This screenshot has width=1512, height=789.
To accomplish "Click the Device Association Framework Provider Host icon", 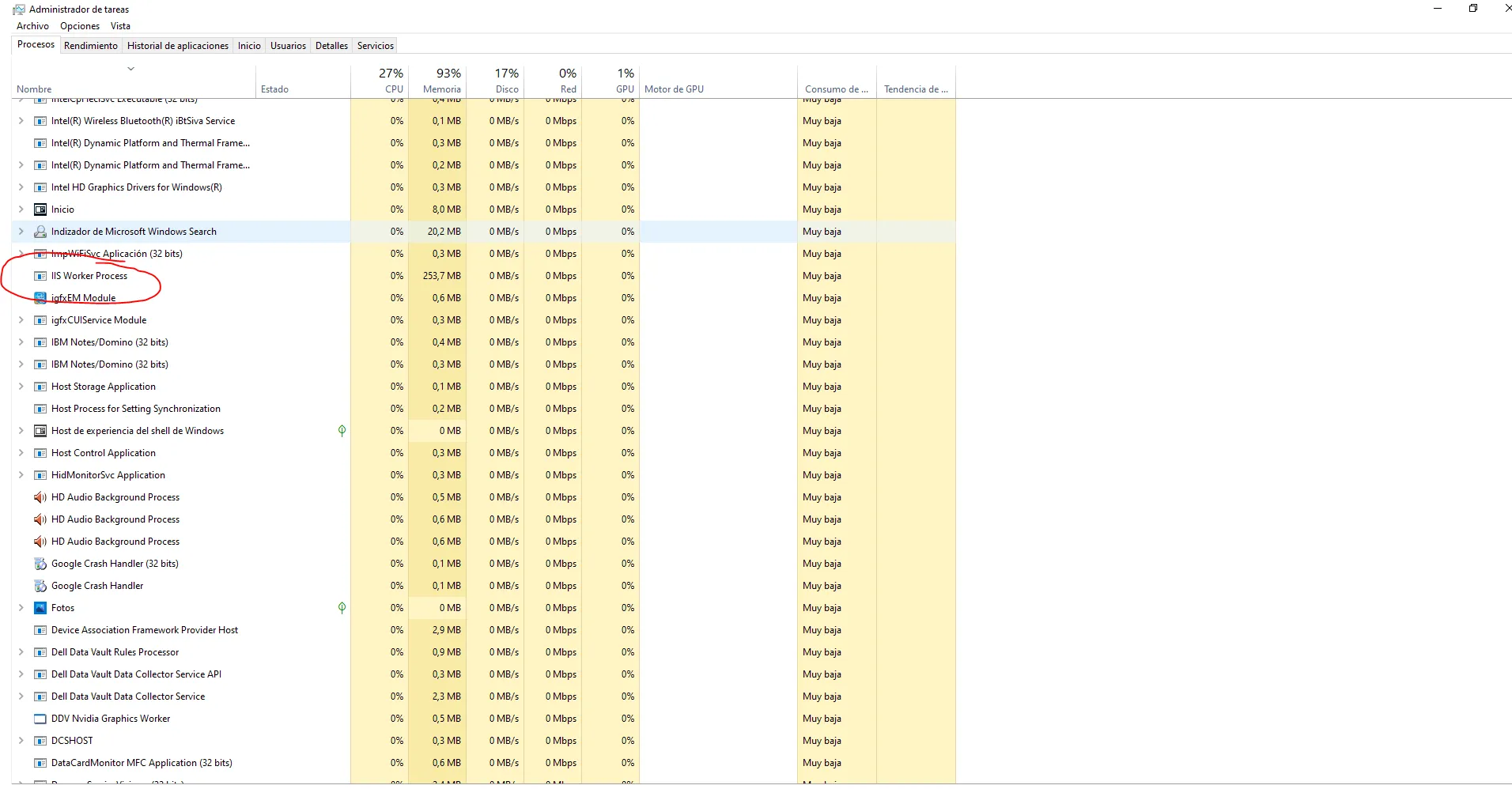I will coord(40,630).
